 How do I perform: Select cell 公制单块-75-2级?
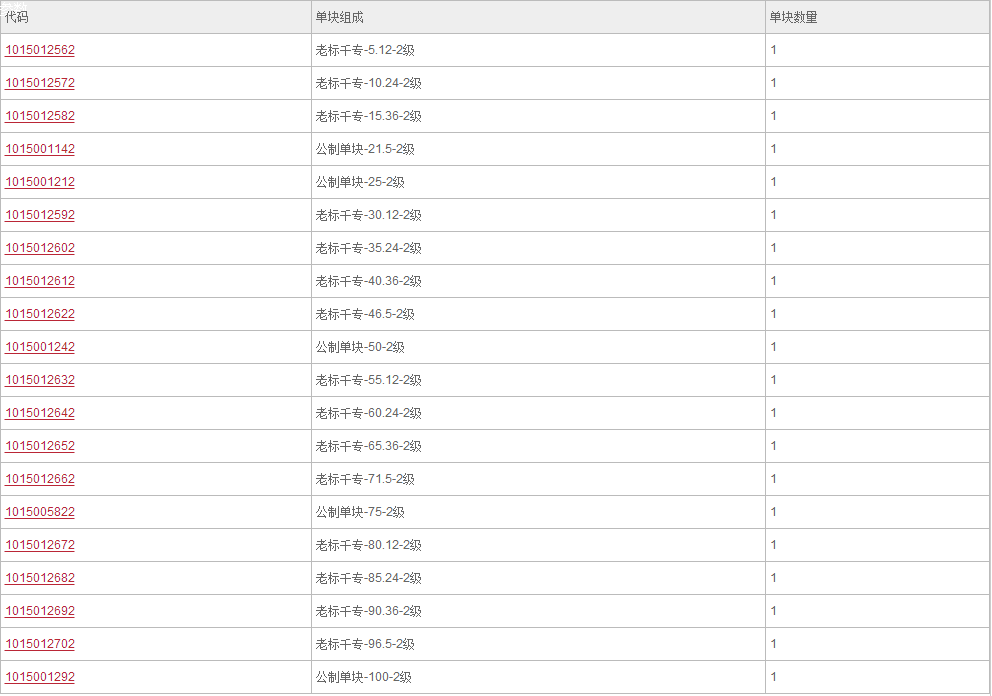[x=538, y=512]
